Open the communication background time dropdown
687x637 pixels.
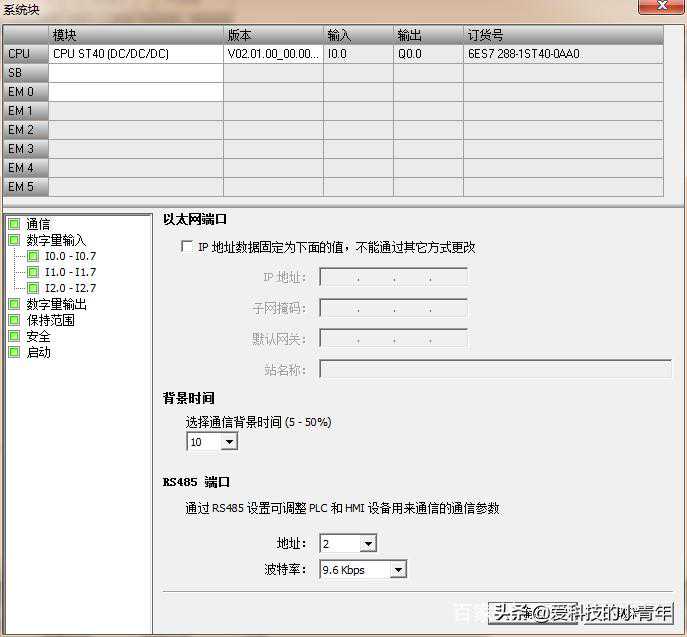pos(229,442)
